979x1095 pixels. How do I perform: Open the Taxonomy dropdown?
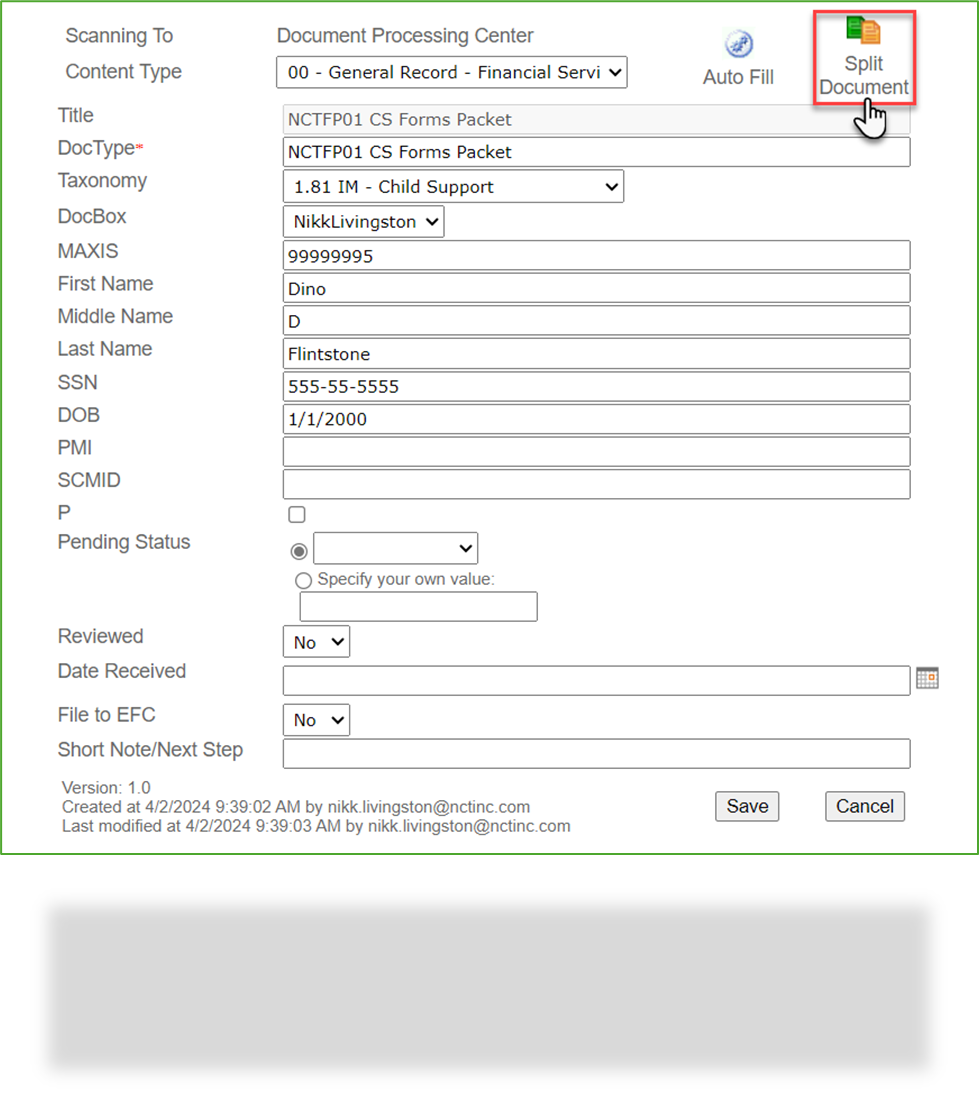(453, 186)
